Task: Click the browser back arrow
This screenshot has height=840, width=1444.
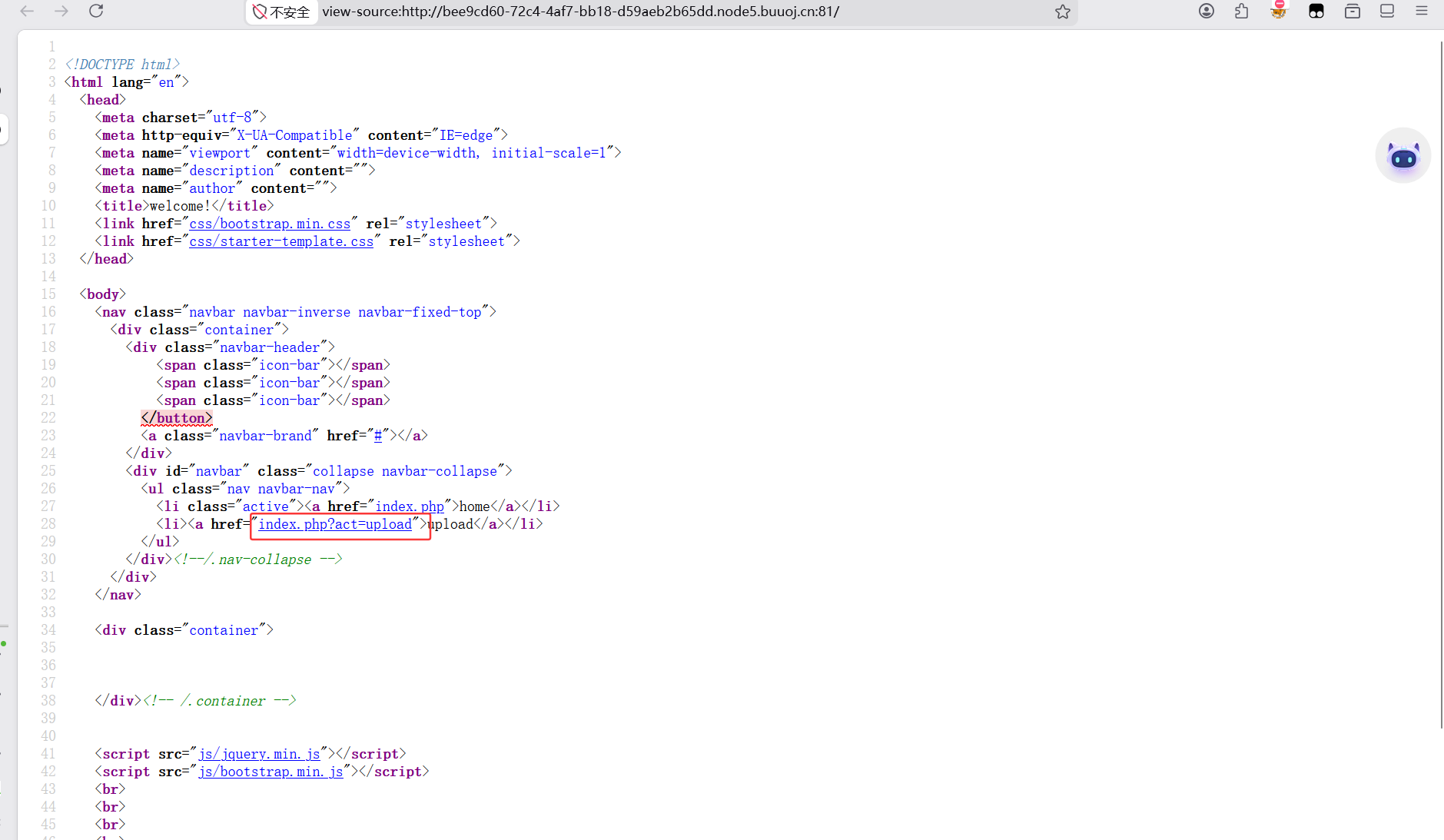Action: 27,11
